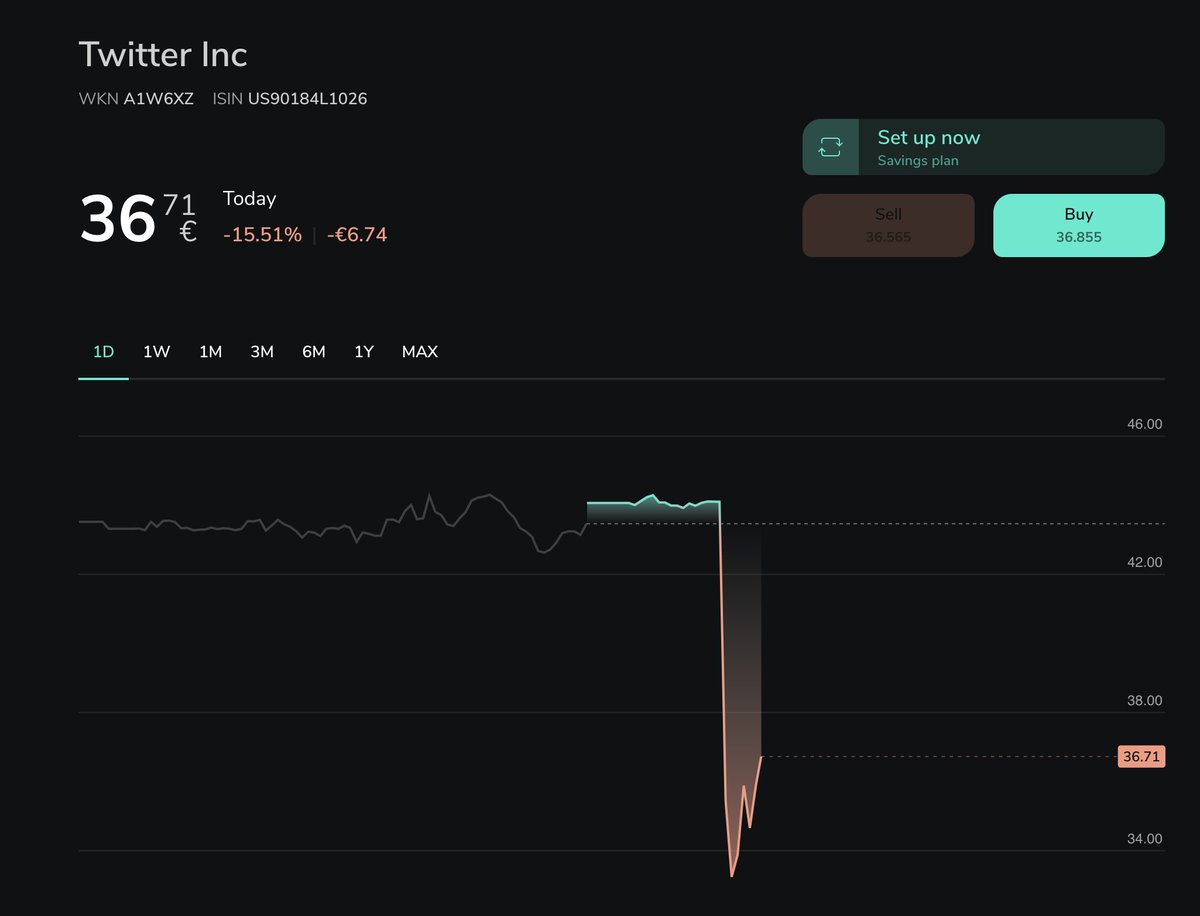1200x916 pixels.
Task: Show the 6M chart range
Action: 314,352
